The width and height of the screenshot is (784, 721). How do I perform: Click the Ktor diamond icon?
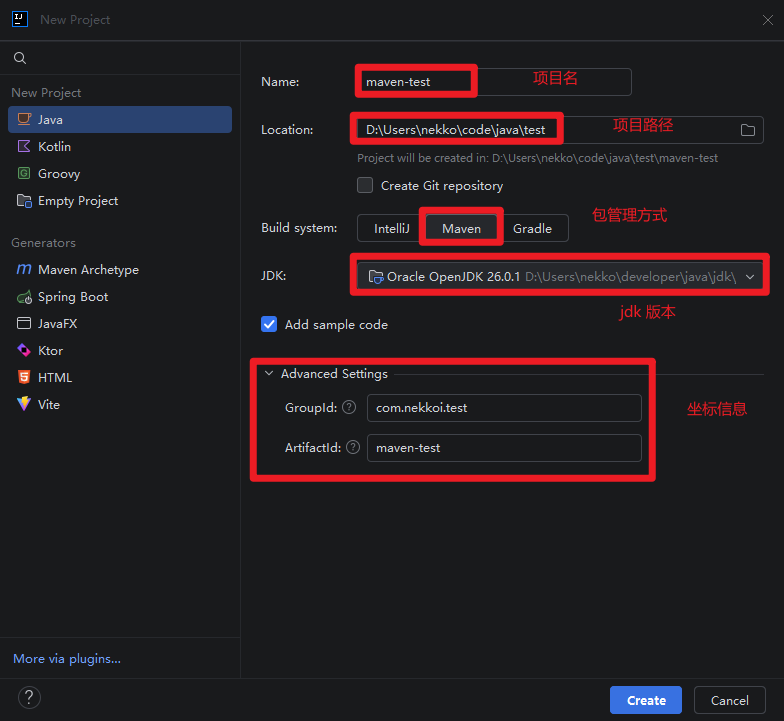point(24,350)
